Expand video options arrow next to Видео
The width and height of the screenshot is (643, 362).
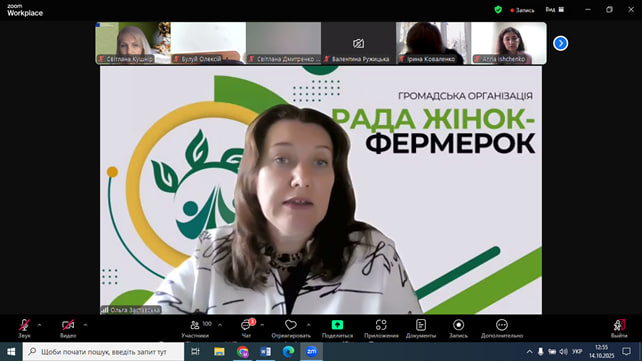point(85,325)
